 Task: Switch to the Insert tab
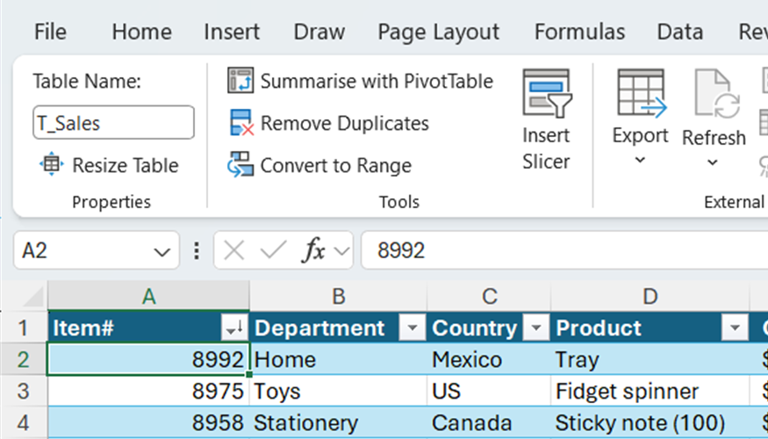232,32
